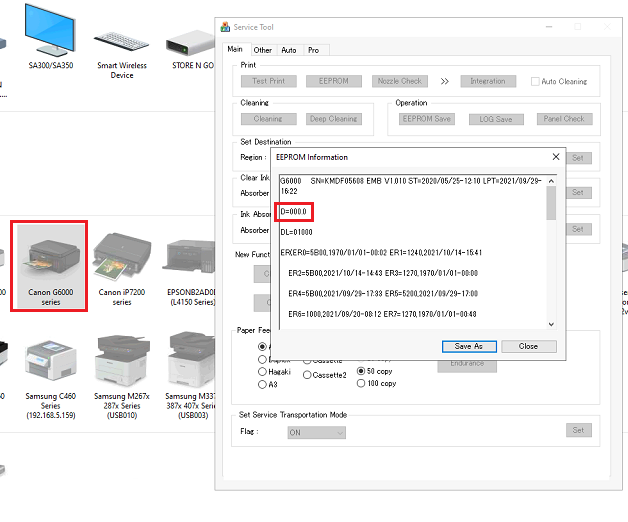
Task: Click the Deep Cleaning button
Action: click(334, 119)
